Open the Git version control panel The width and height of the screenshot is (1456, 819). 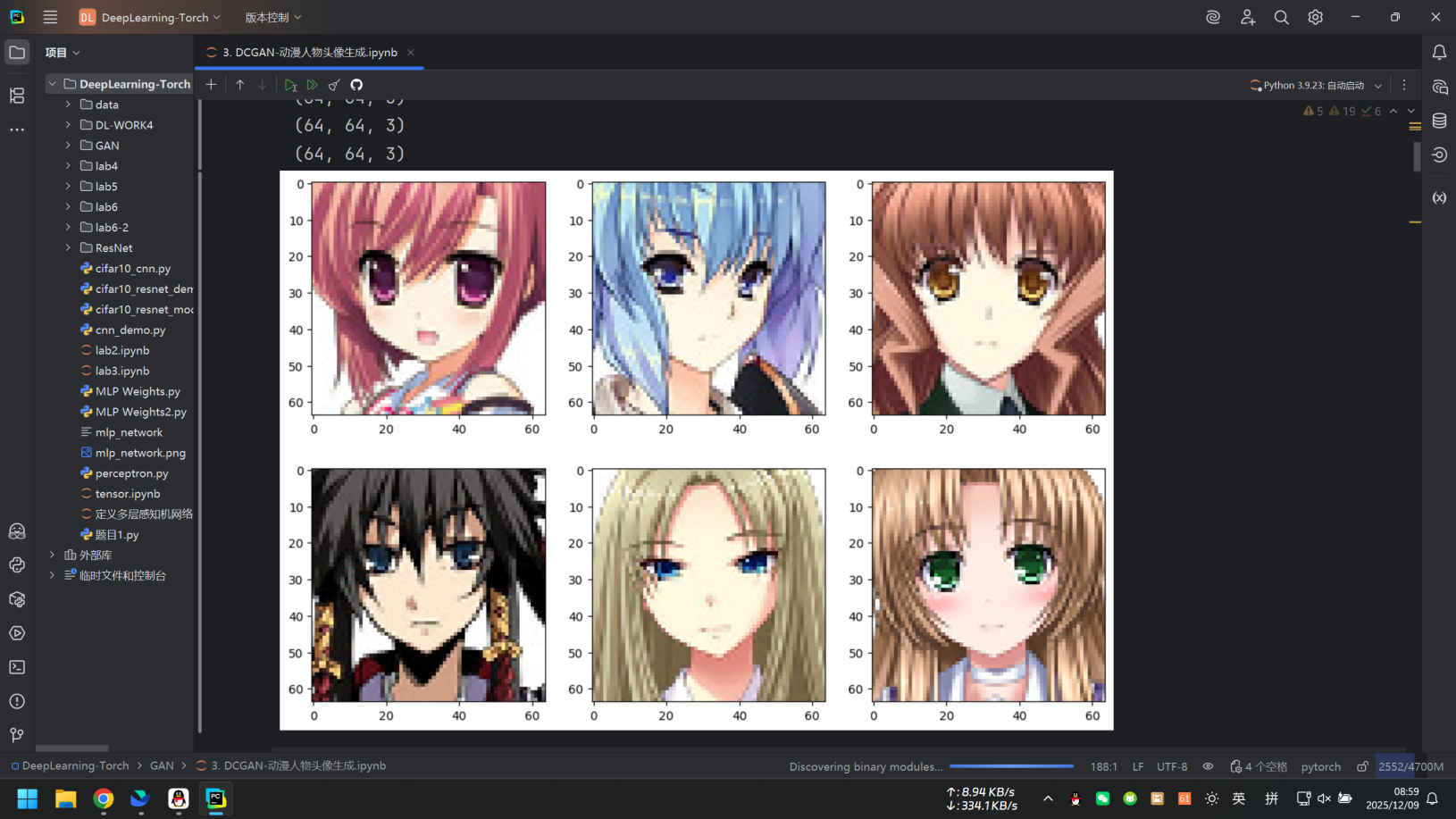[17, 735]
